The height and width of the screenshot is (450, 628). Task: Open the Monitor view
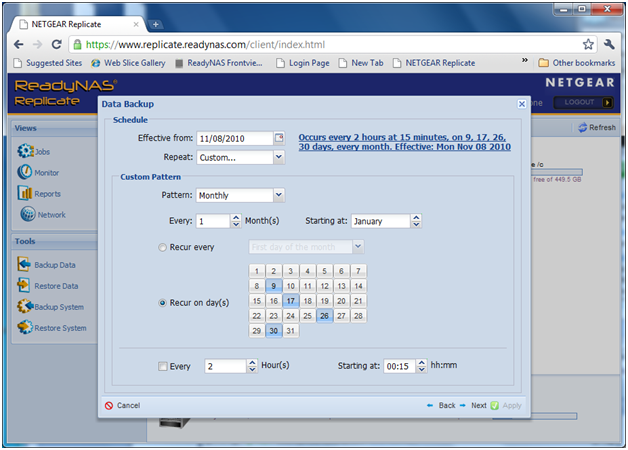(38, 173)
